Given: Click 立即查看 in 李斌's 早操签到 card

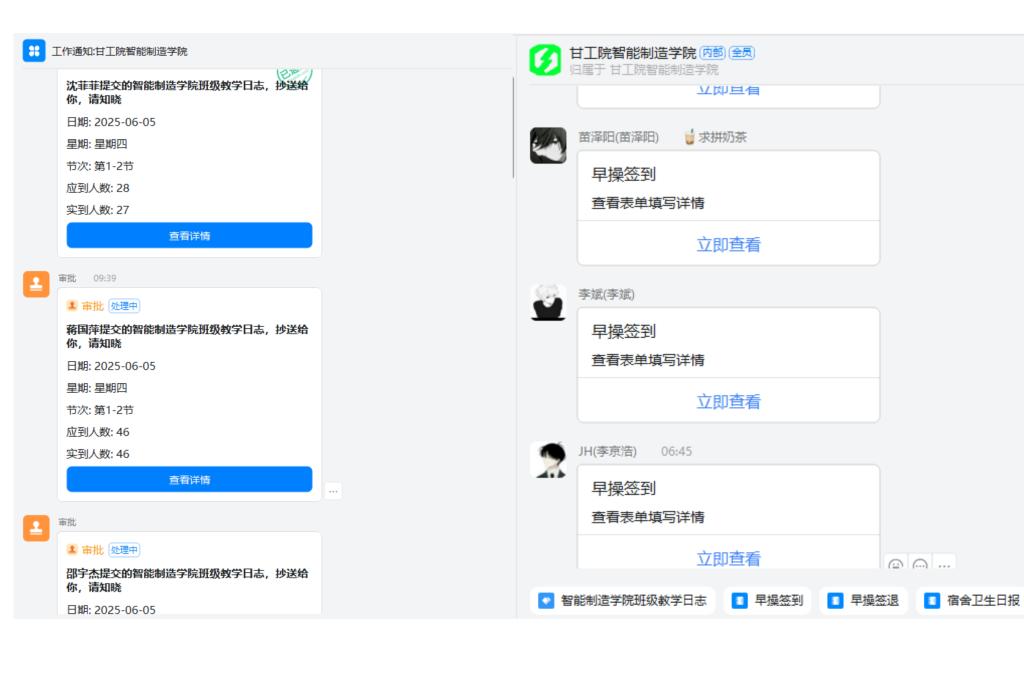Looking at the screenshot, I should tap(728, 401).
